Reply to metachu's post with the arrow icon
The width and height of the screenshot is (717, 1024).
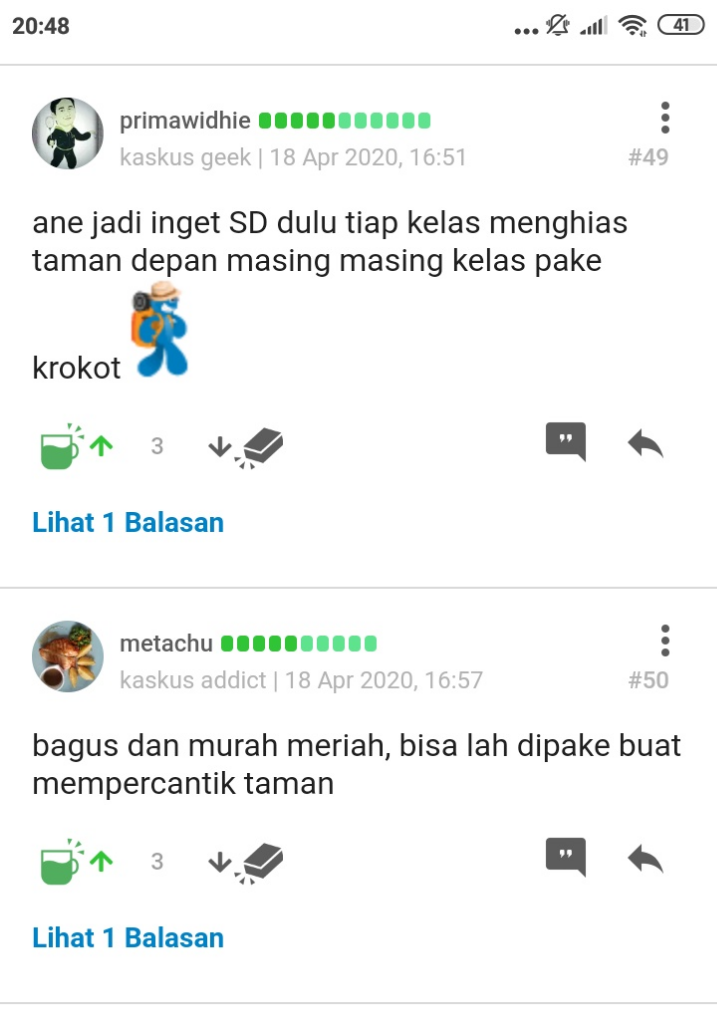tap(645, 859)
